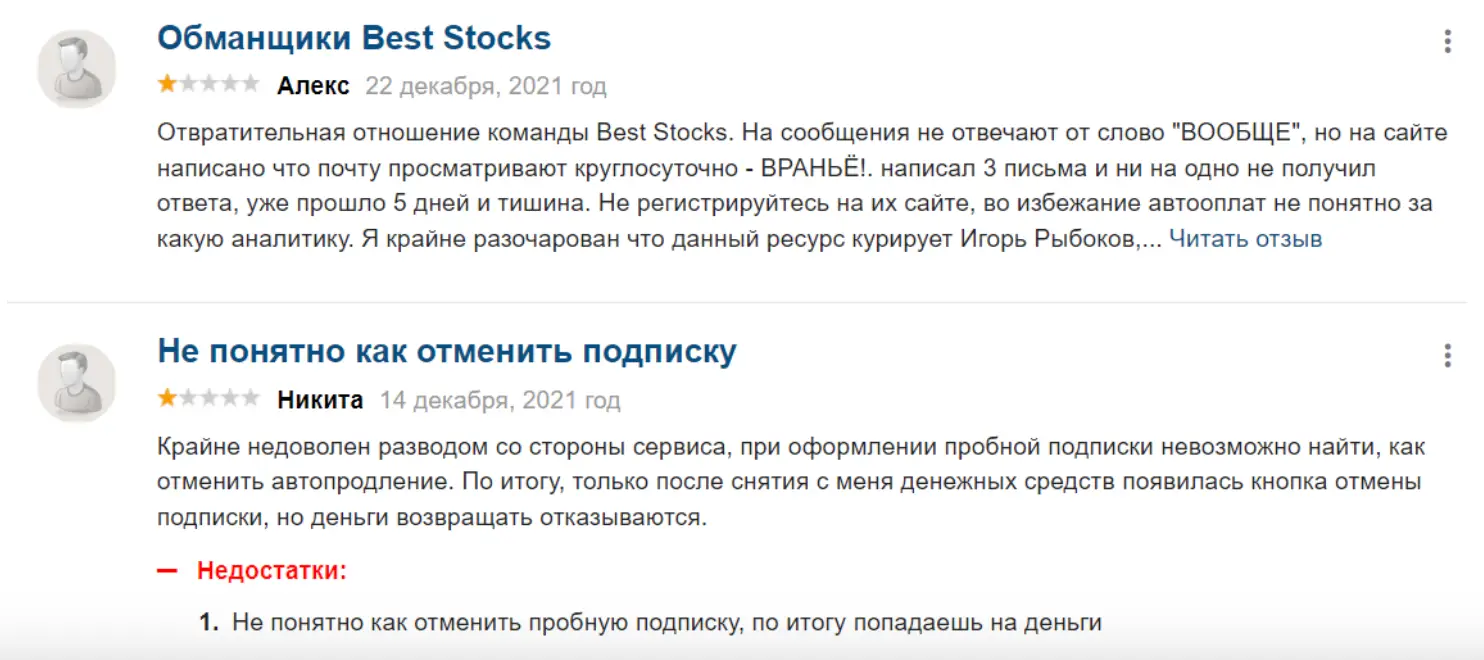Open the three-dot menu on Никита's review

tap(1447, 356)
